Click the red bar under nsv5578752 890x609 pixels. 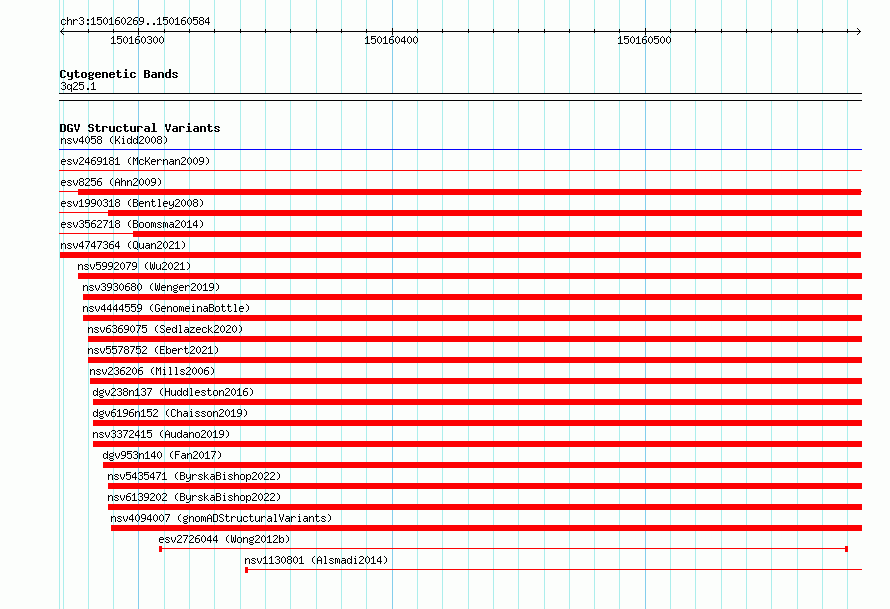pos(475,360)
